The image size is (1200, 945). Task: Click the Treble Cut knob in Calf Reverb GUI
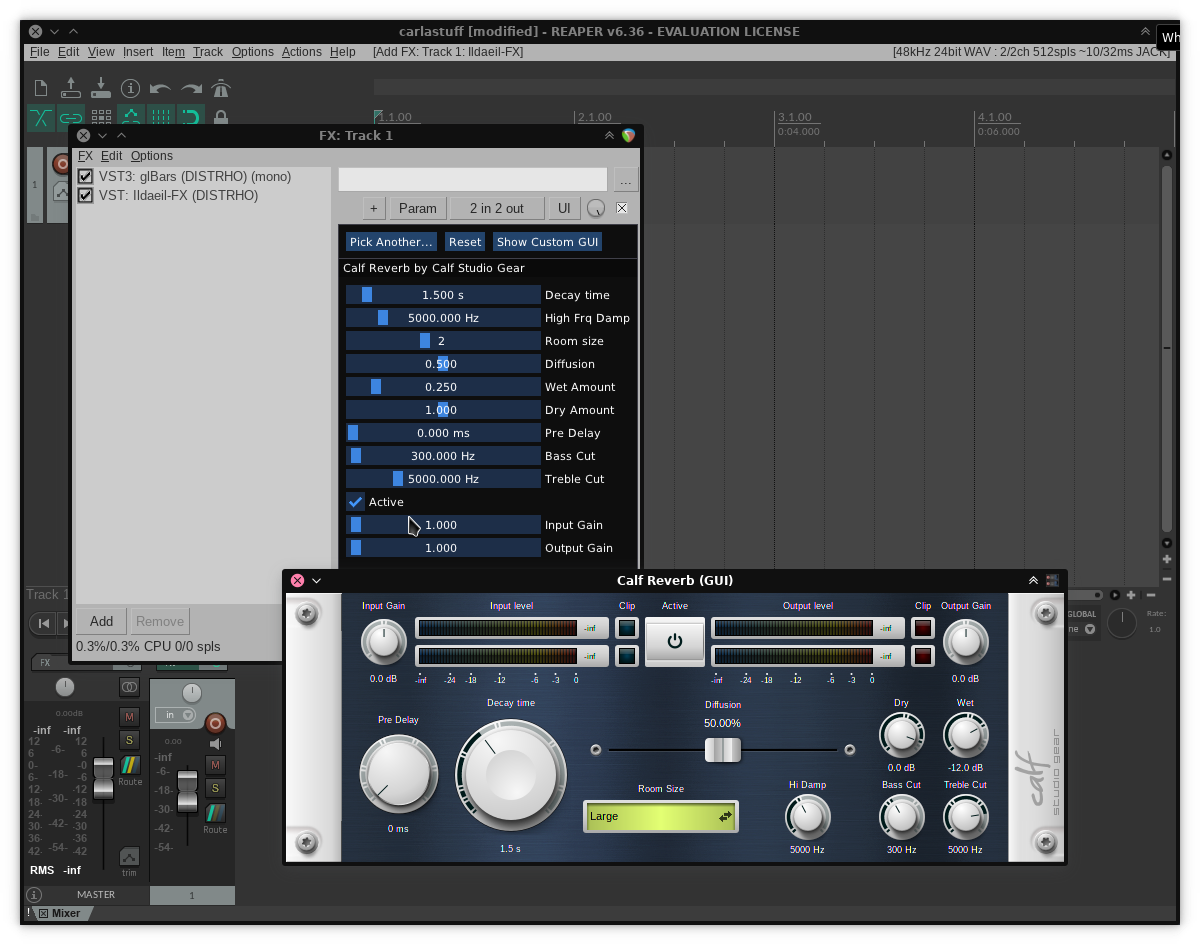pos(965,818)
